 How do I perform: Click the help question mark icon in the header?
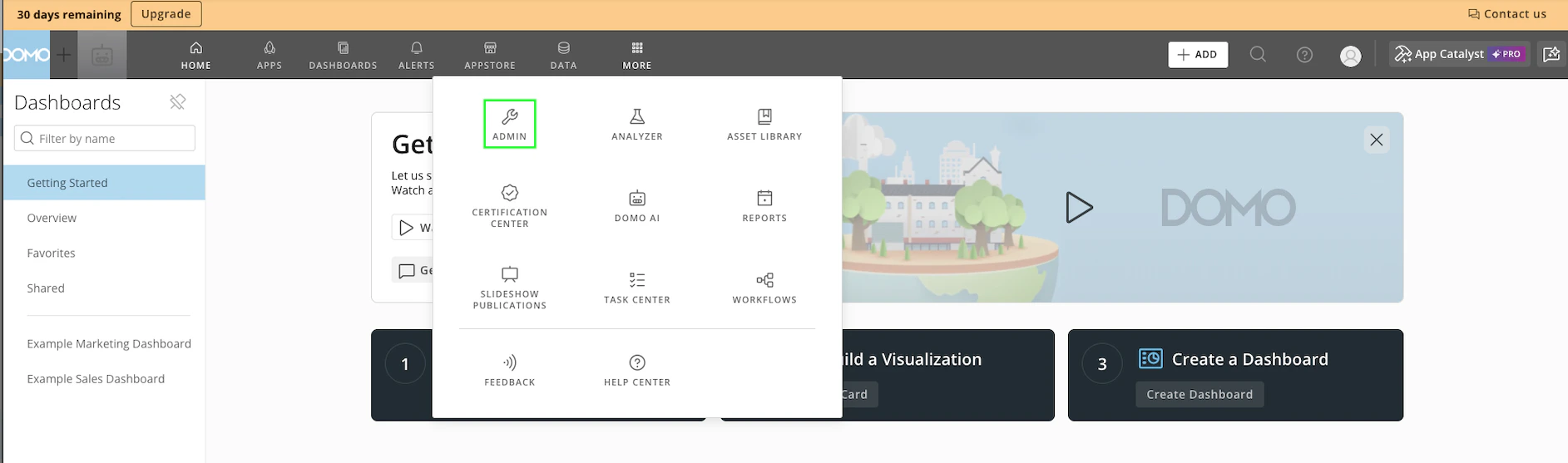1304,55
